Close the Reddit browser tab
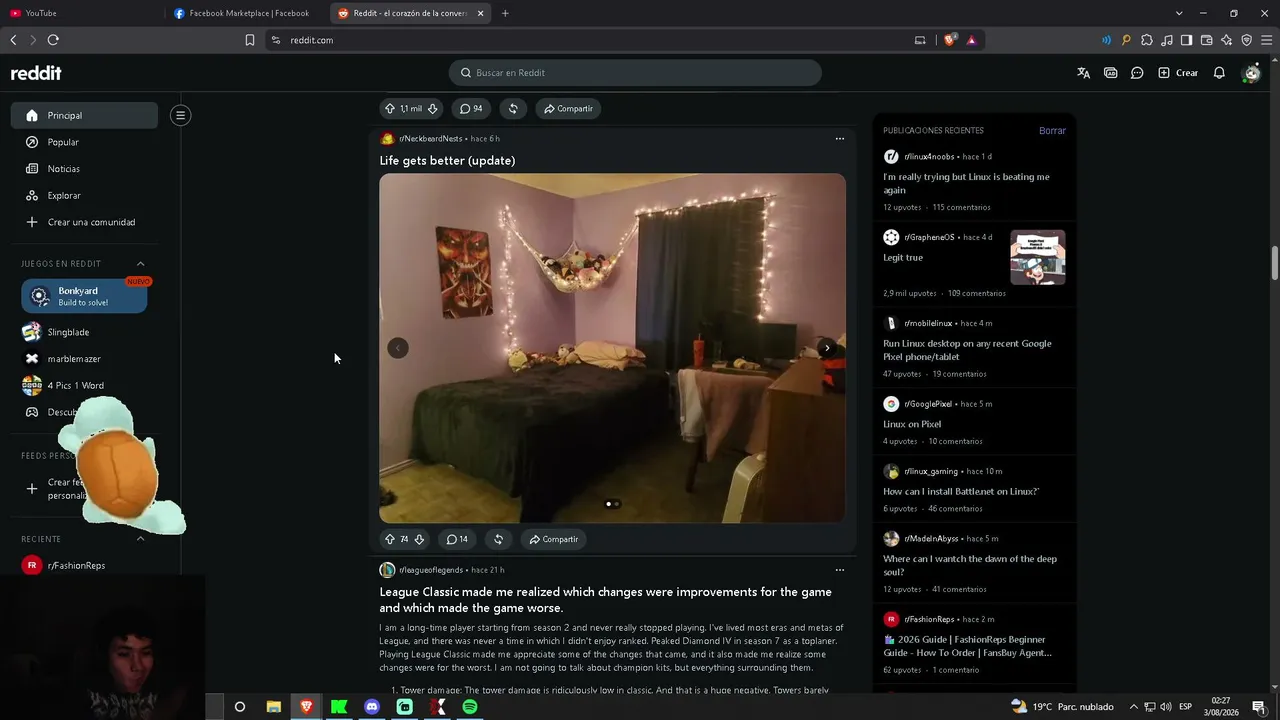This screenshot has width=1280, height=720. pyautogui.click(x=481, y=13)
